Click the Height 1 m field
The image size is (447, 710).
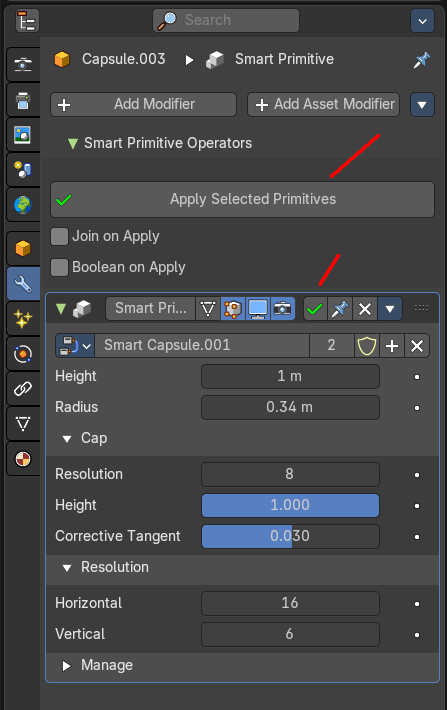[x=290, y=377]
